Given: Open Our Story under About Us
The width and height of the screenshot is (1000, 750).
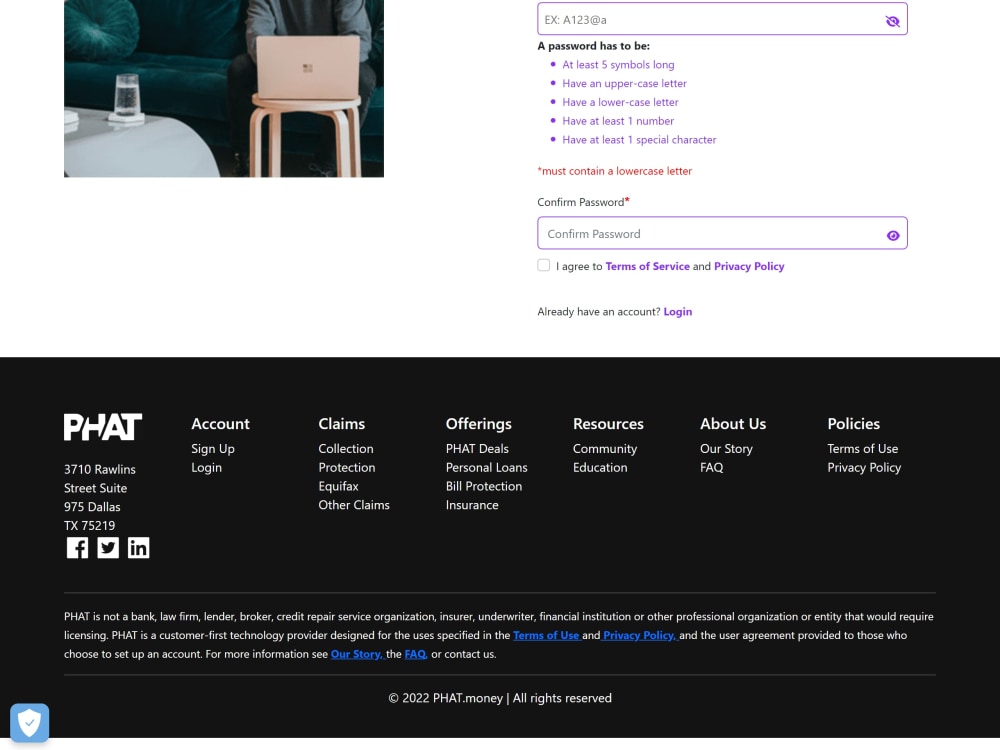Looking at the screenshot, I should point(726,449).
